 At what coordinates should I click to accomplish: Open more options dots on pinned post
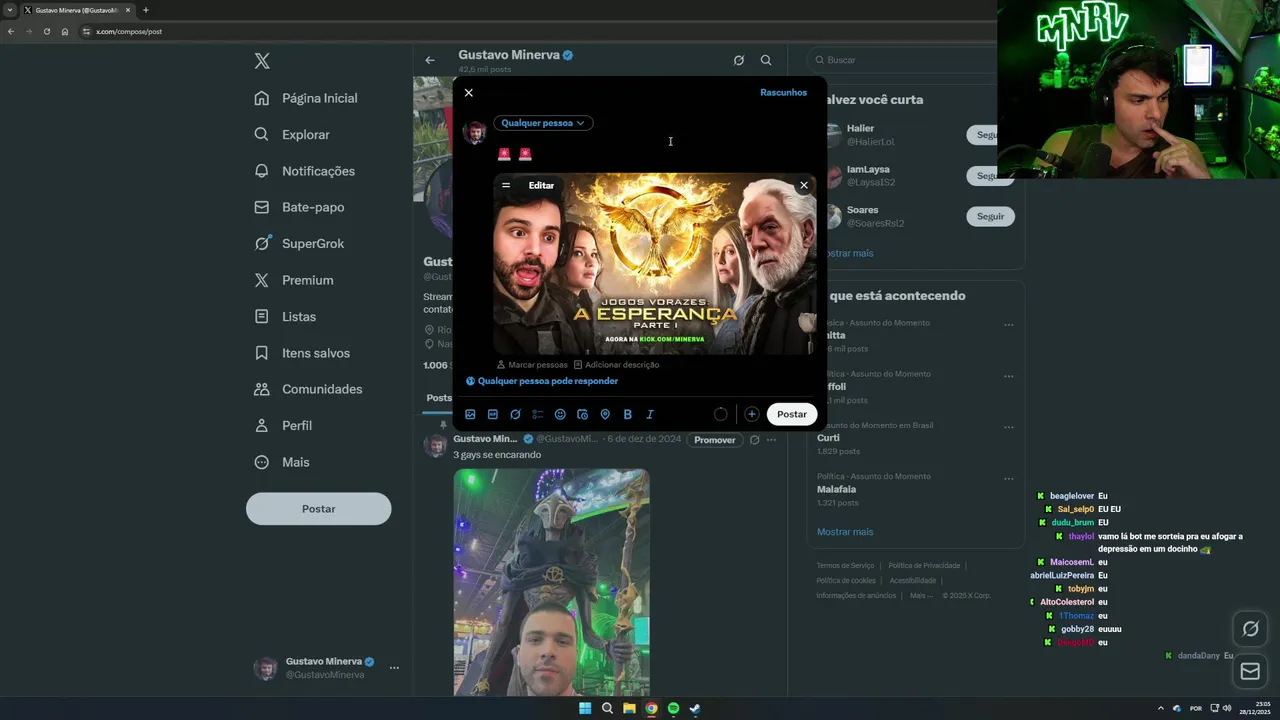coord(771,440)
